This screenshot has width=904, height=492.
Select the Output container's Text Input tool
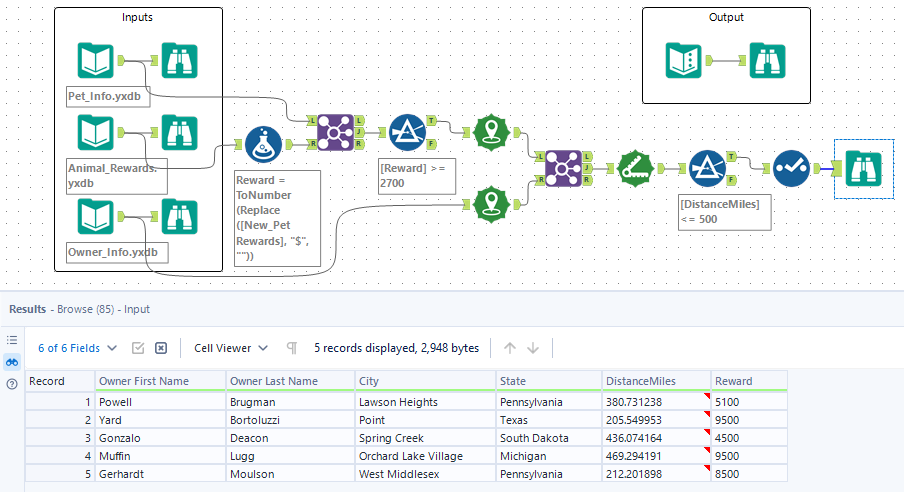pos(684,60)
